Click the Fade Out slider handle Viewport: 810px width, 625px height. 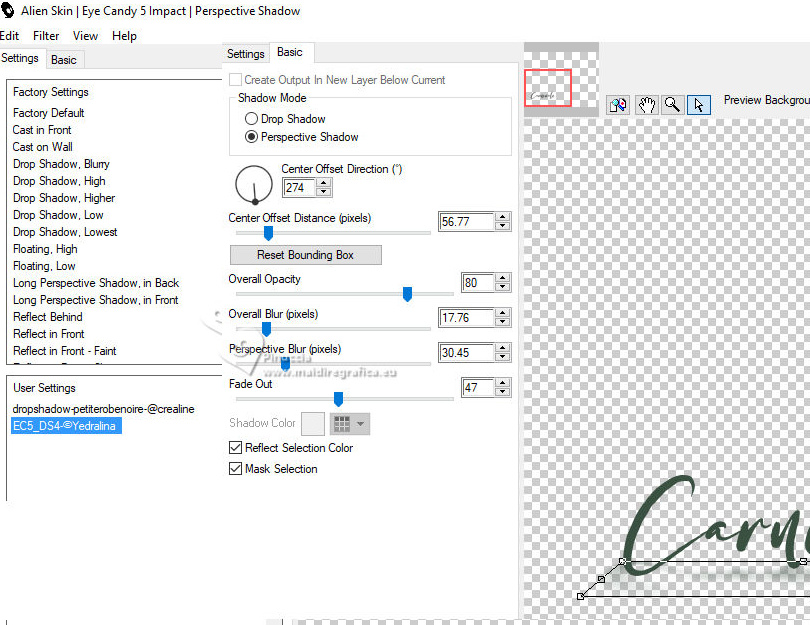(x=338, y=399)
